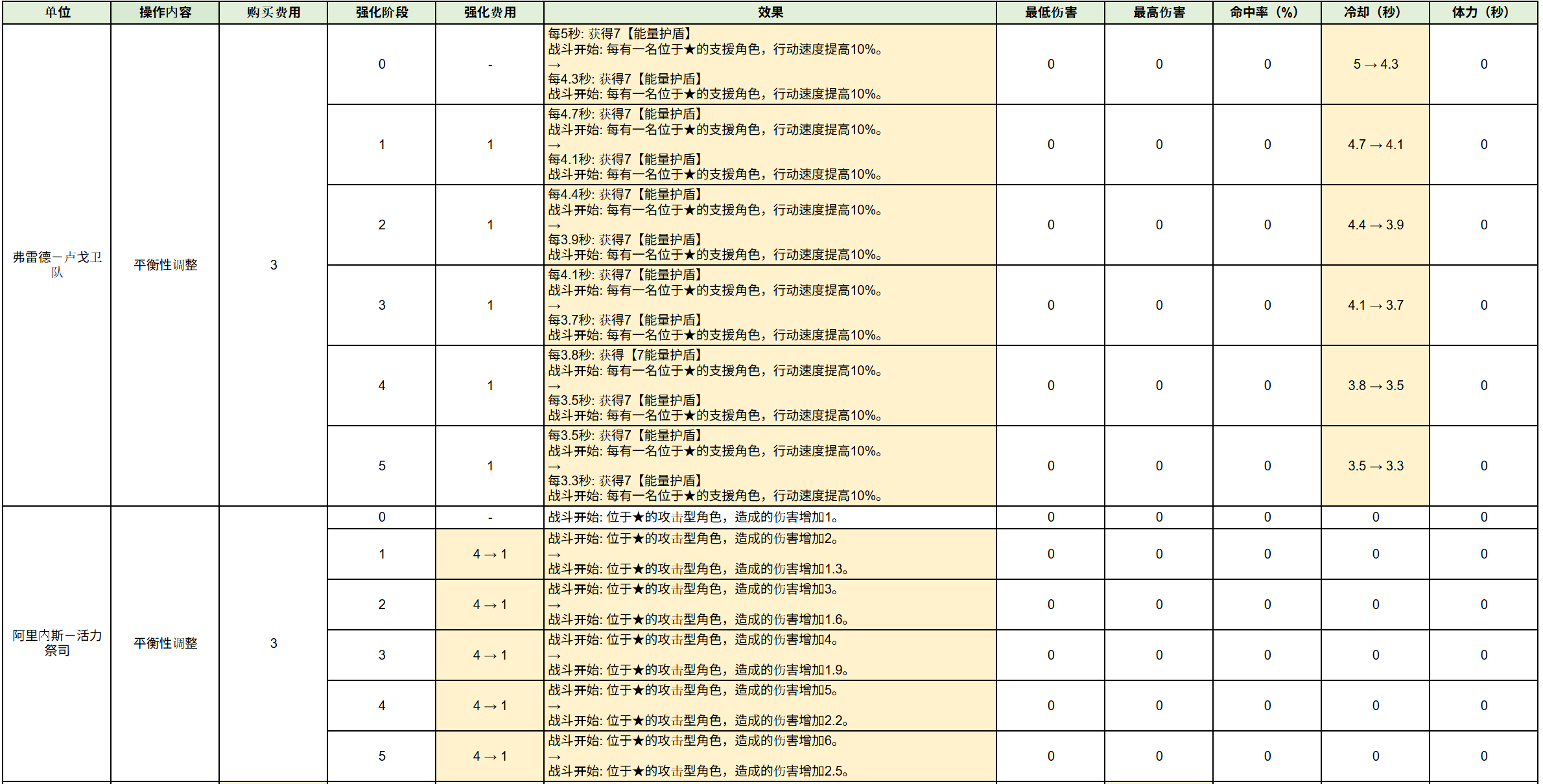Select 4 → 1 cost in 伤害增加1.3 row
This screenshot has height=784, width=1543.
(x=490, y=554)
